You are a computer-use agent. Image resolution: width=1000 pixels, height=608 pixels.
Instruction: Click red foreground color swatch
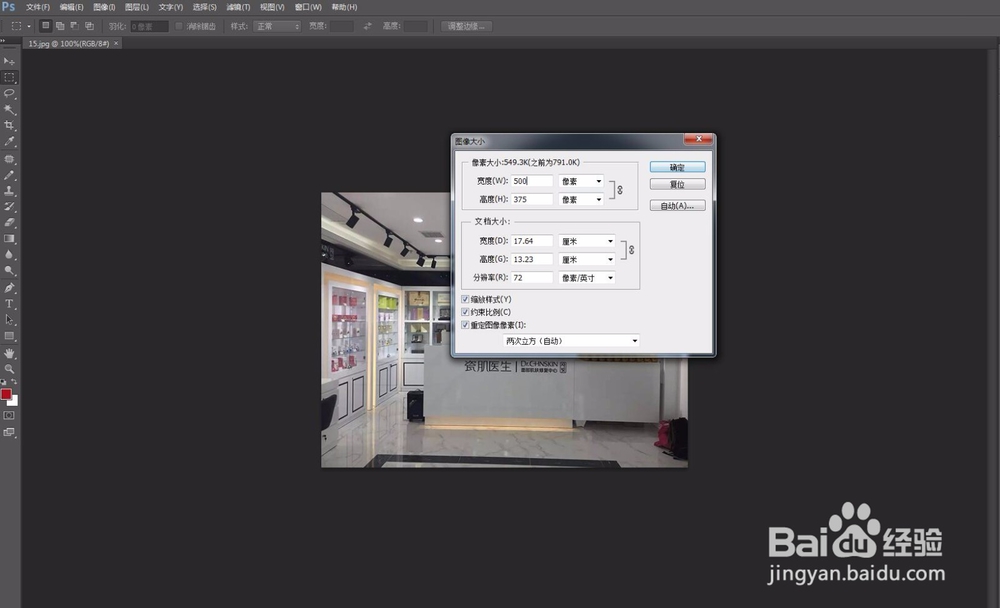6,394
